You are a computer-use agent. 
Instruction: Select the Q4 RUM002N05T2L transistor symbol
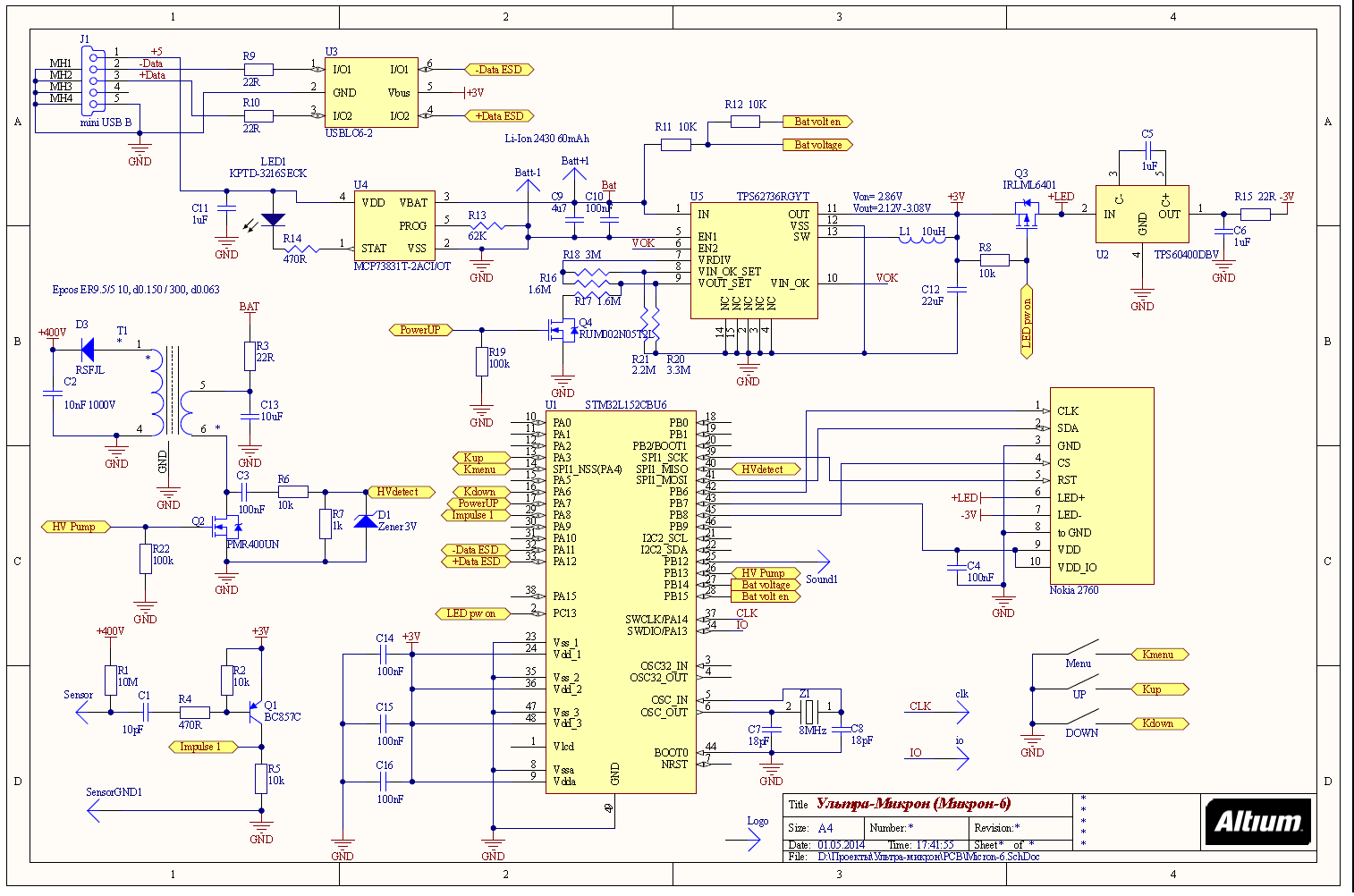tap(563, 330)
